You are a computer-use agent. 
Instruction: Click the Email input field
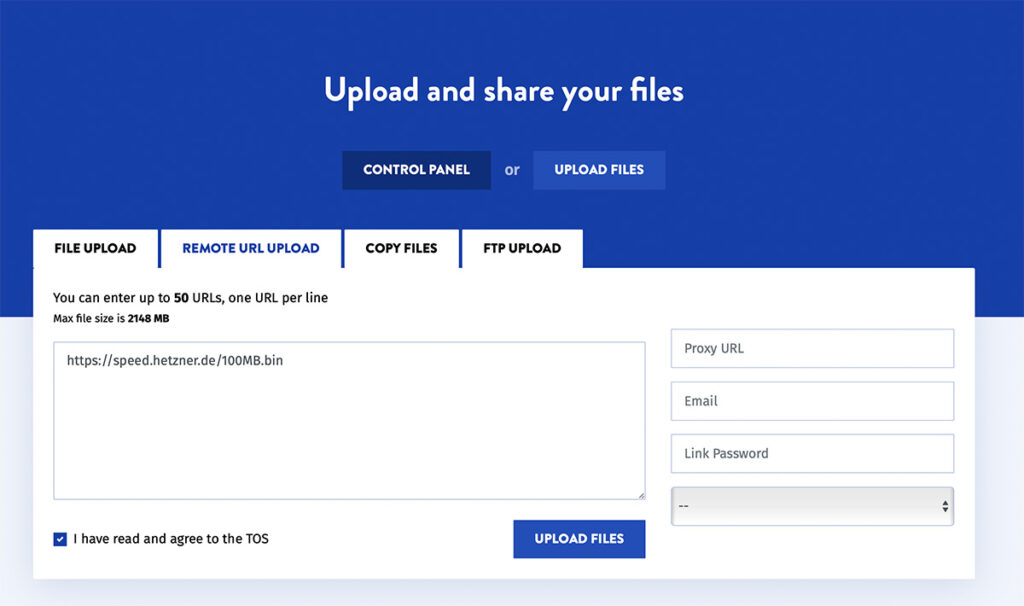click(812, 401)
